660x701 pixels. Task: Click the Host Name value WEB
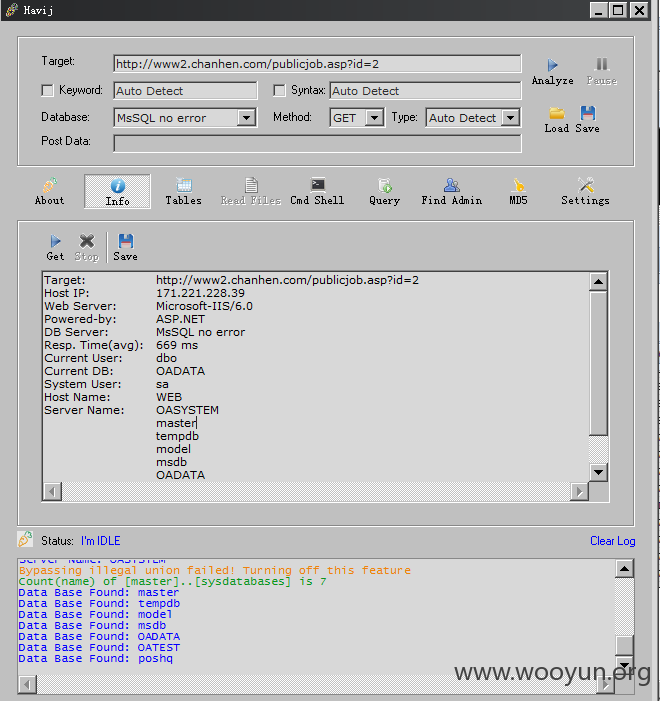(169, 397)
